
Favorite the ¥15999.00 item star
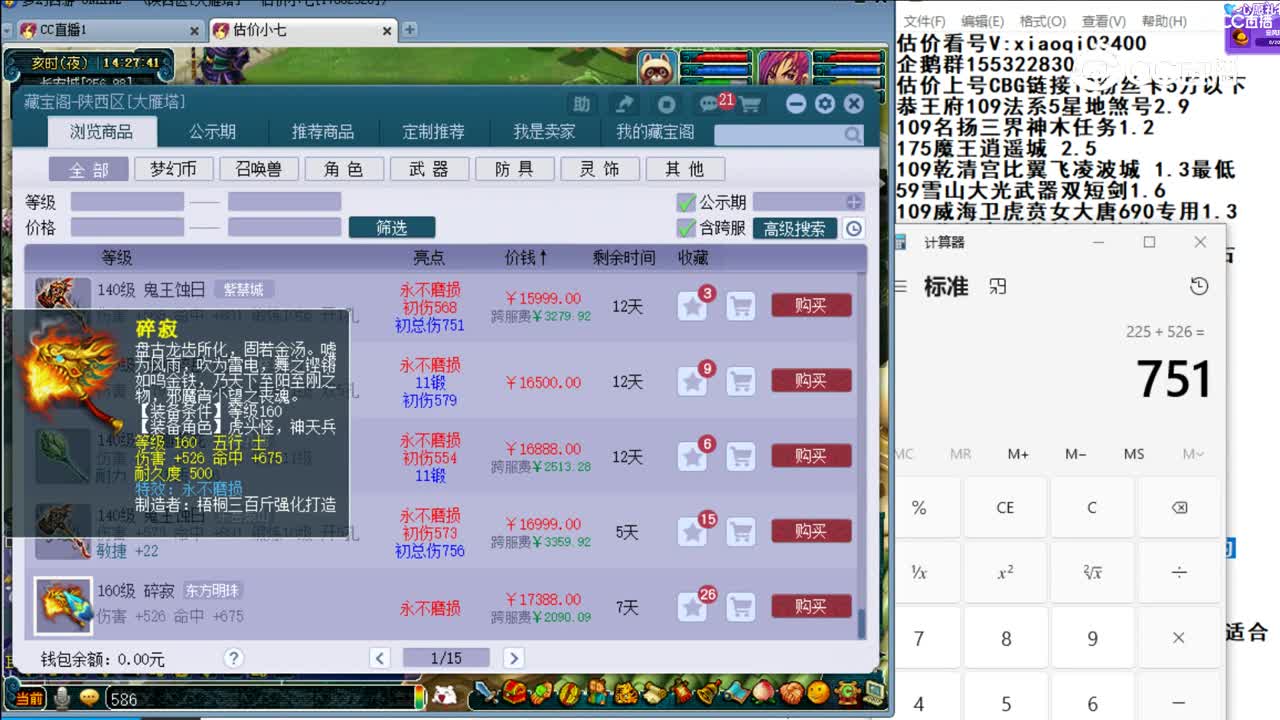[x=692, y=306]
